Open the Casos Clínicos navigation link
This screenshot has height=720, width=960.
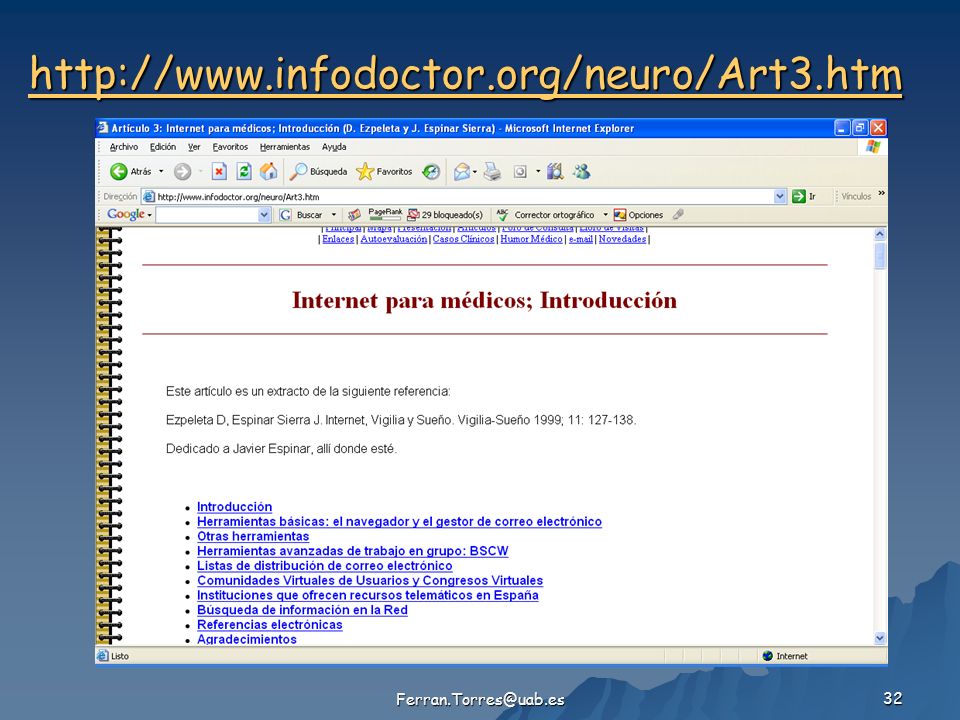pyautogui.click(x=463, y=239)
